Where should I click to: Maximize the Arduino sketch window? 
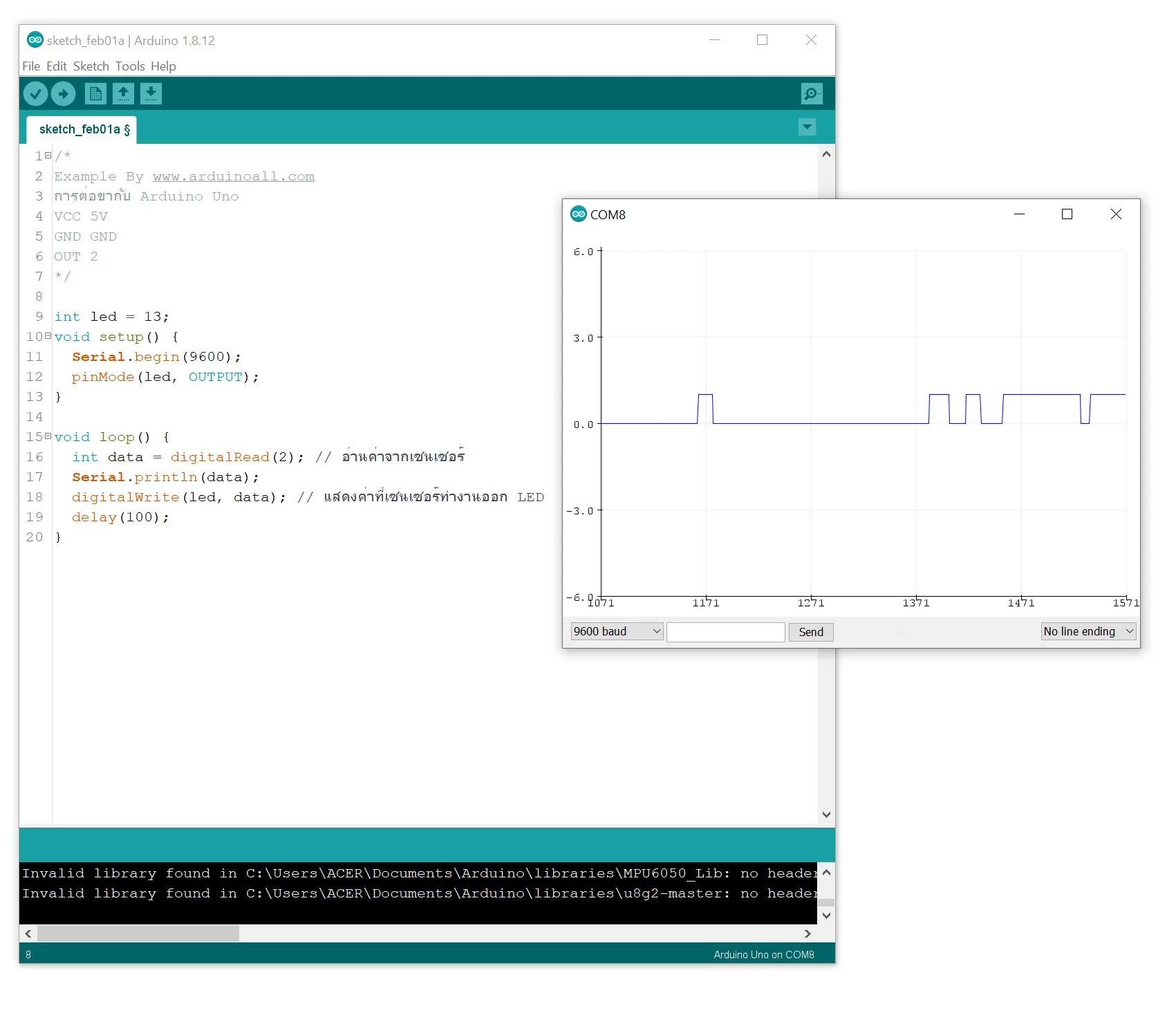pos(762,40)
